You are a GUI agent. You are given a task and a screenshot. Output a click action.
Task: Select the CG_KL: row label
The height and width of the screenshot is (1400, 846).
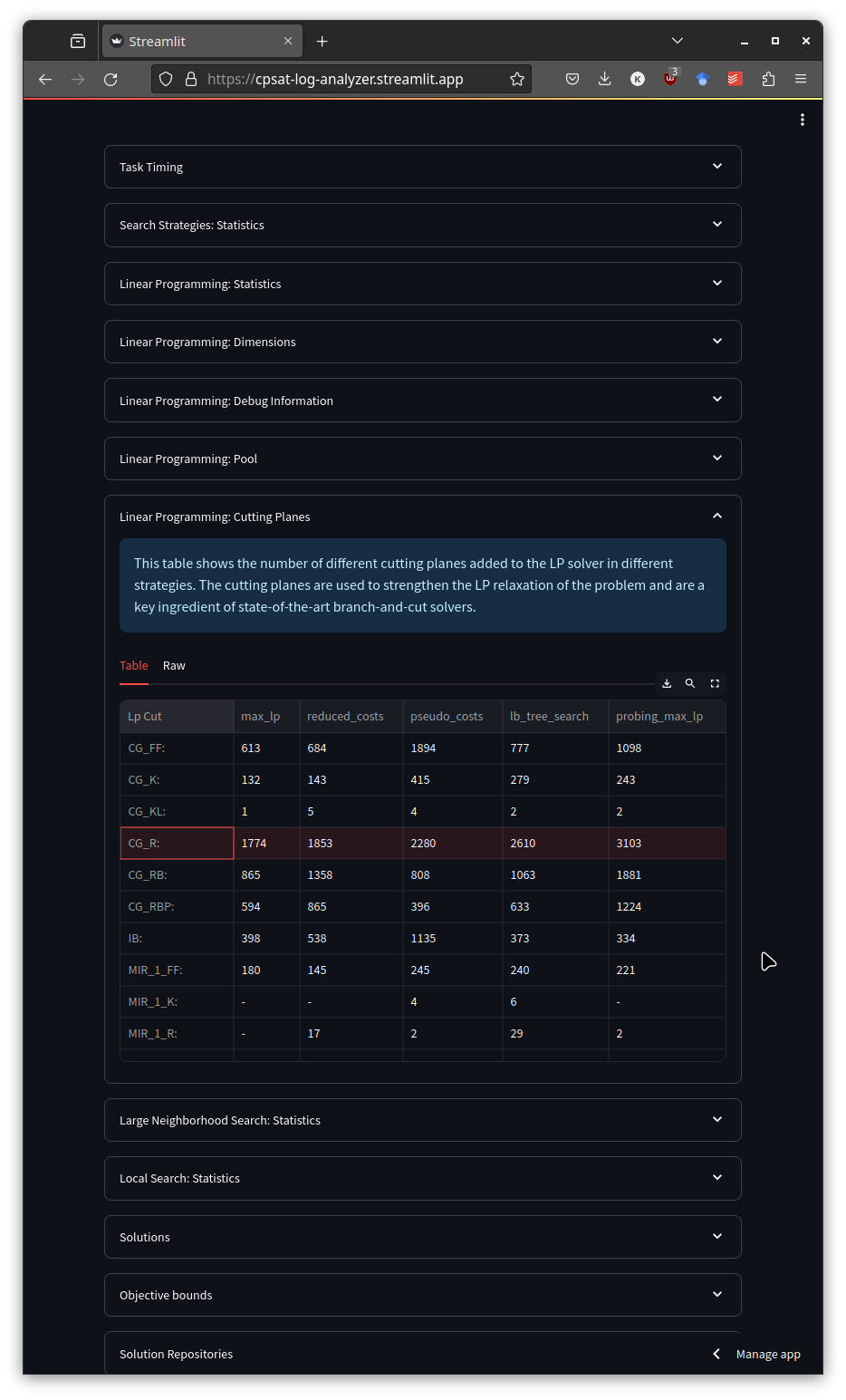pos(177,812)
